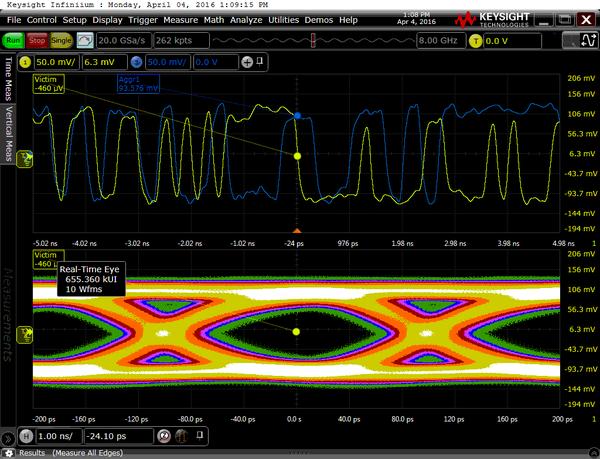Viewport: 600px width, 459px height.
Task: Click the Keysight Technologies logo
Action: pyautogui.click(x=492, y=20)
